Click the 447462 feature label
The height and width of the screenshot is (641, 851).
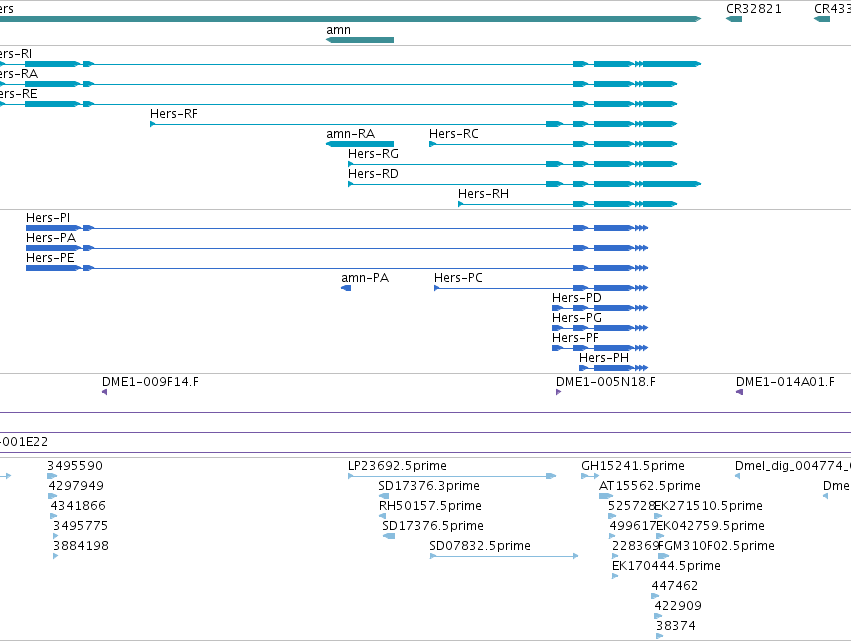(x=675, y=586)
